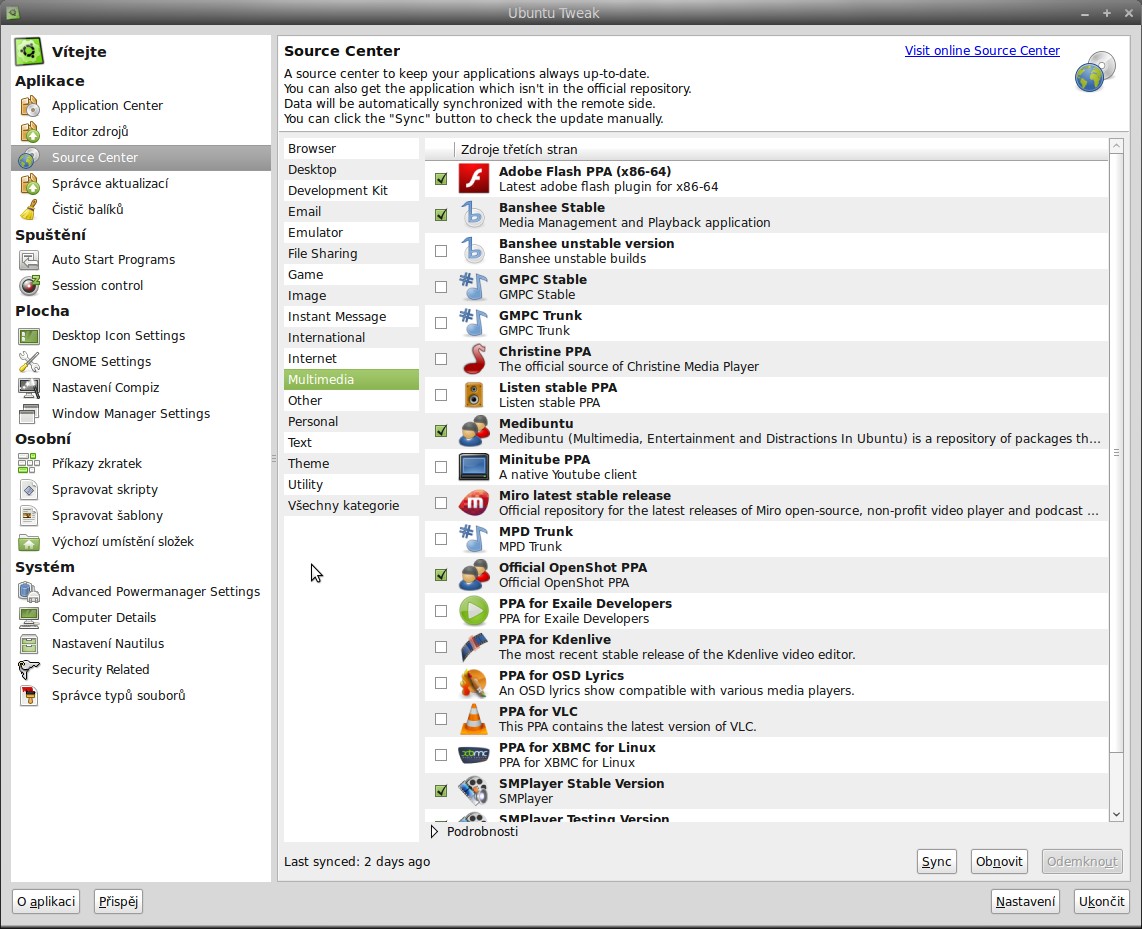Disable the Medibuntu source checkbox

tap(441, 431)
